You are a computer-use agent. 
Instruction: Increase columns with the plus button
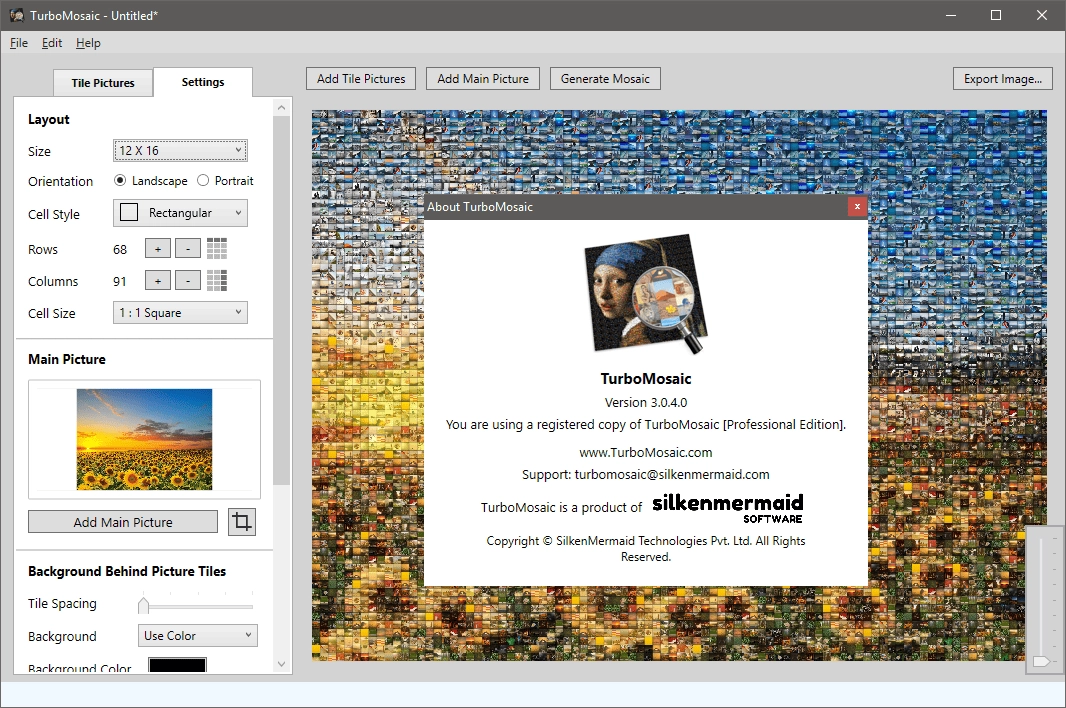point(158,280)
